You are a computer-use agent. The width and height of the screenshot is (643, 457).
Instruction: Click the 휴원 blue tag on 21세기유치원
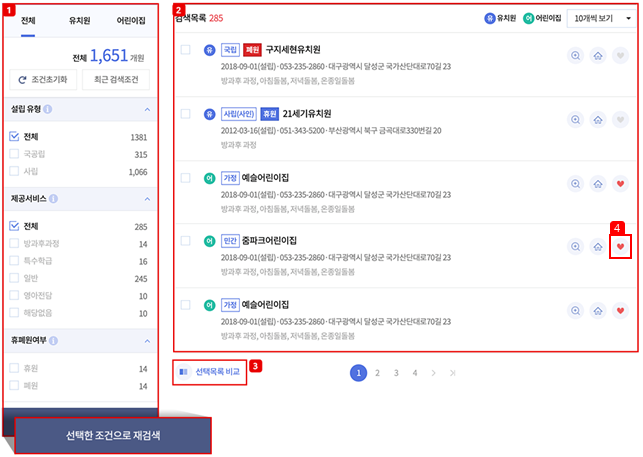[x=269, y=114]
